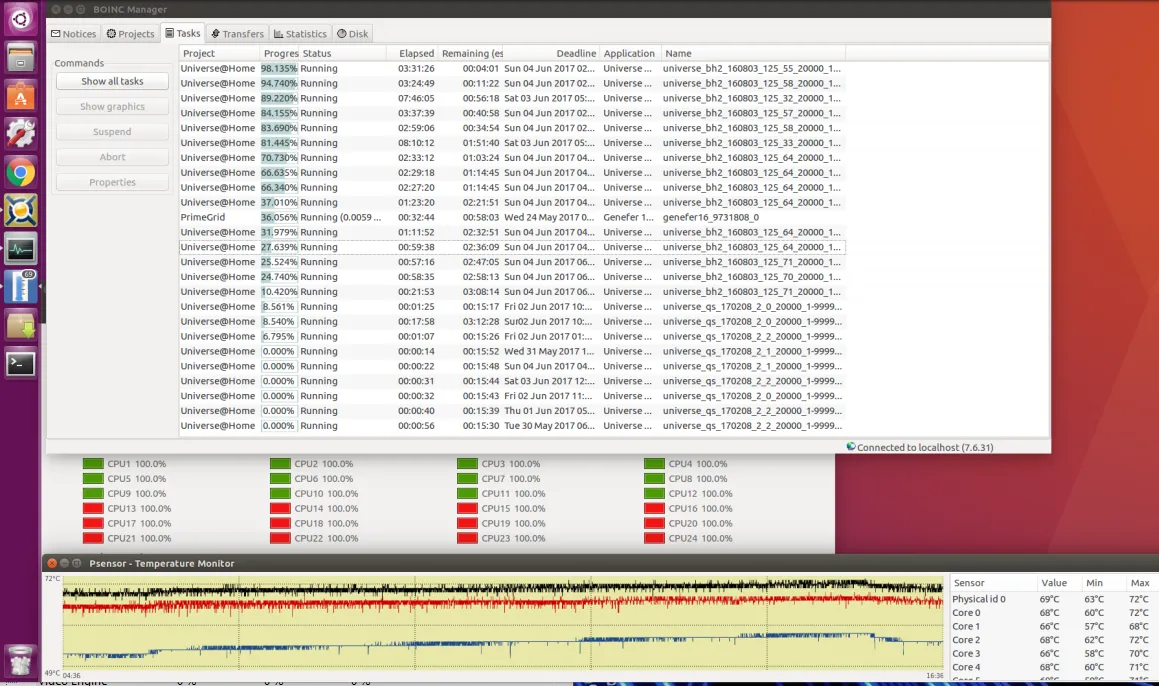This screenshot has width=1159, height=686.
Task: Select the task with 27.639% progress
Action: pos(512,247)
